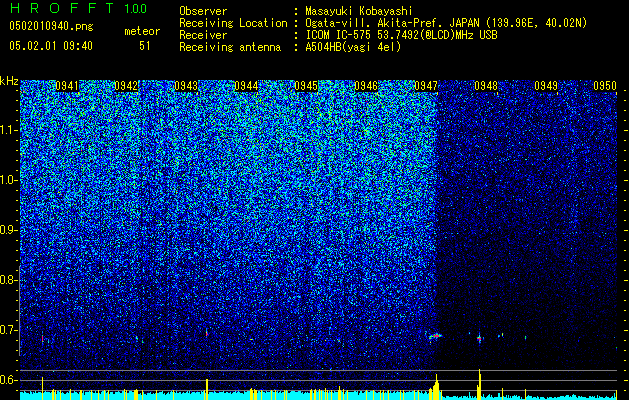629x400 pixels.
Task: Click the HROFFT 1.0.0 title text
Action: pos(78,8)
